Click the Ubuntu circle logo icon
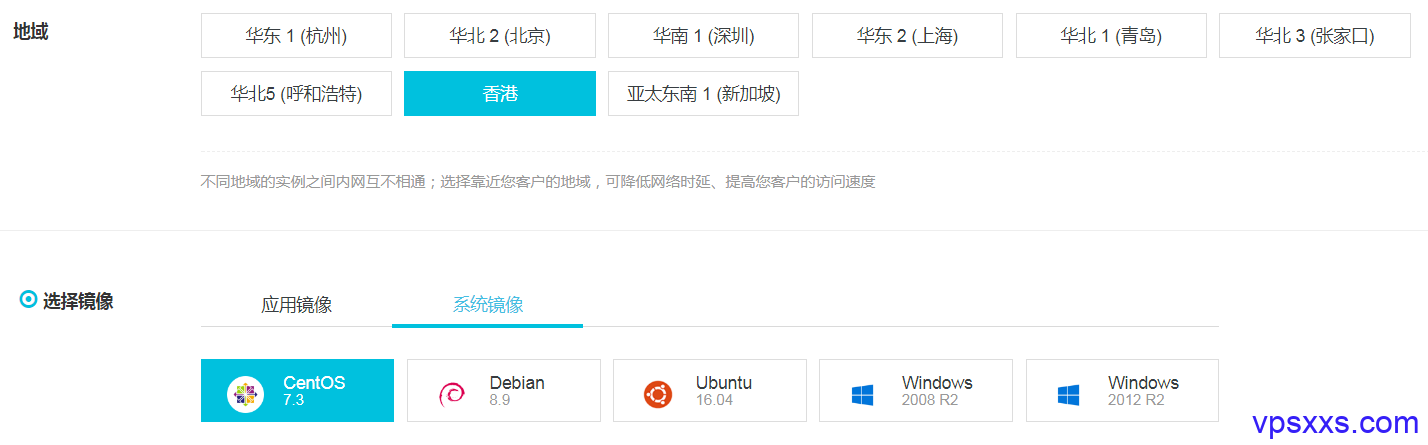 click(658, 394)
